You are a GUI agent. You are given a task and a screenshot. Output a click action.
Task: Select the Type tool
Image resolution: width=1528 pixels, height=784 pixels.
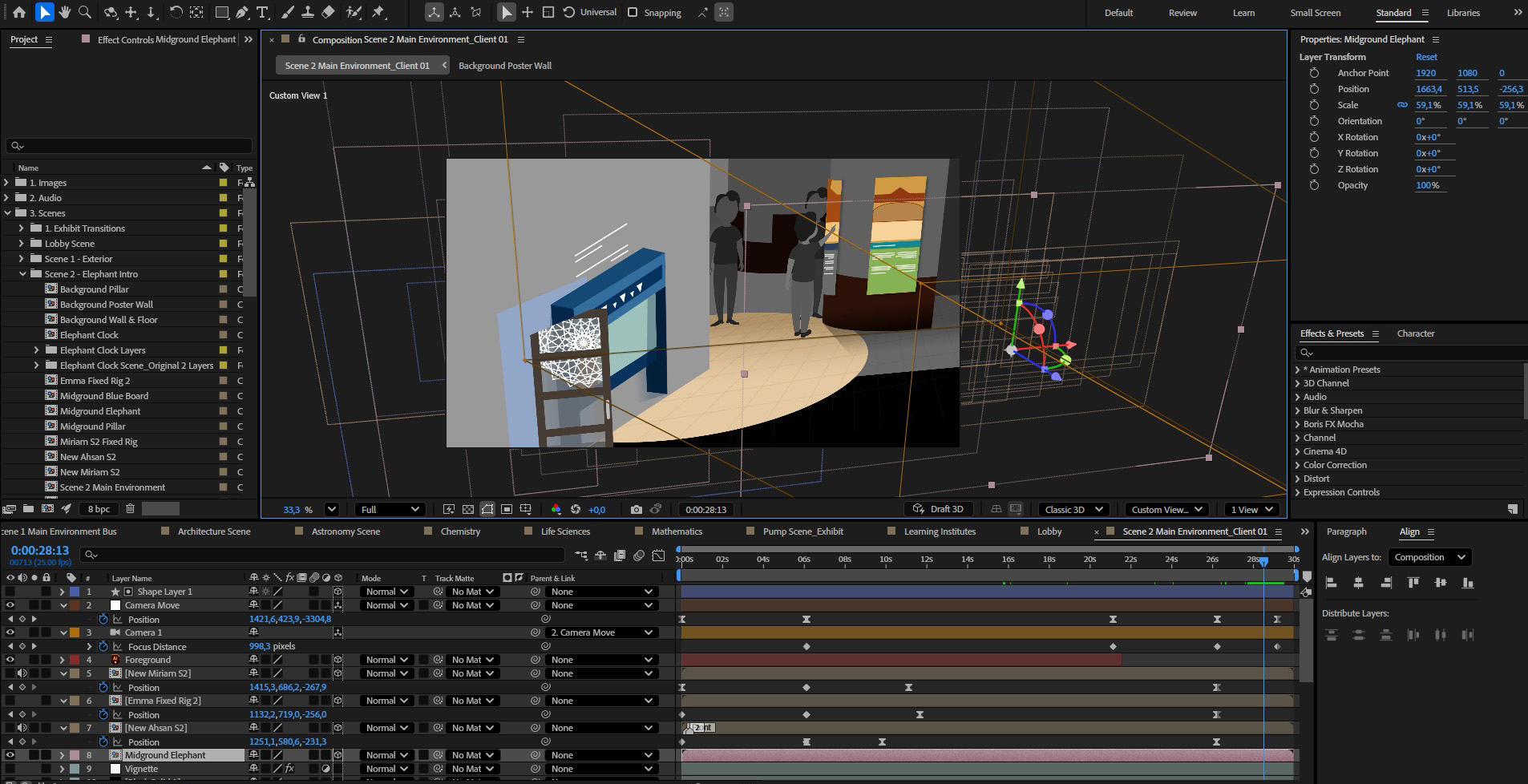(262, 12)
